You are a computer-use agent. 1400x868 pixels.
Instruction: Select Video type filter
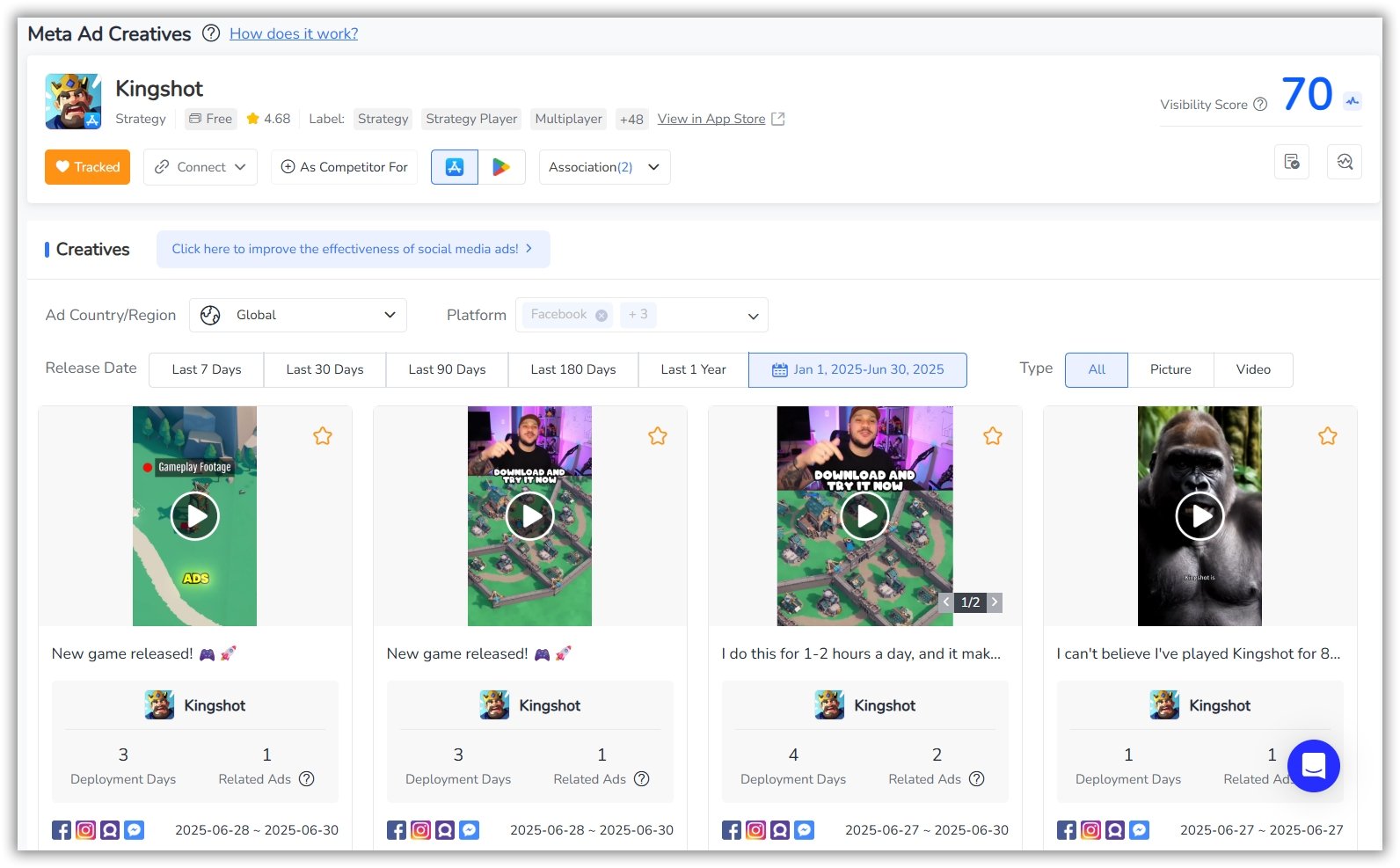pos(1253,369)
